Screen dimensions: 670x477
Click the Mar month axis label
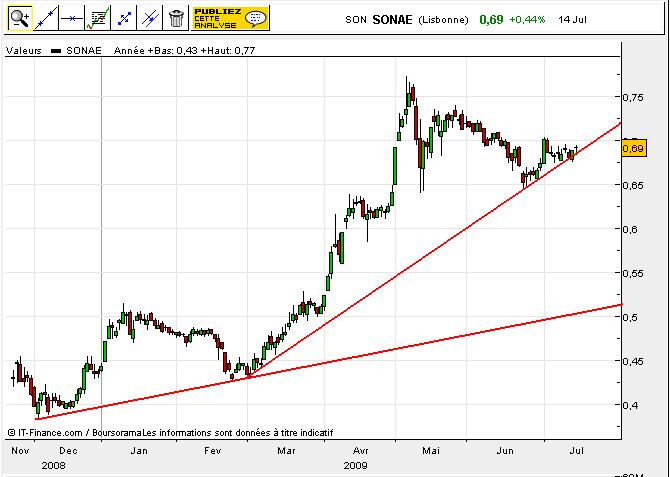[286, 450]
